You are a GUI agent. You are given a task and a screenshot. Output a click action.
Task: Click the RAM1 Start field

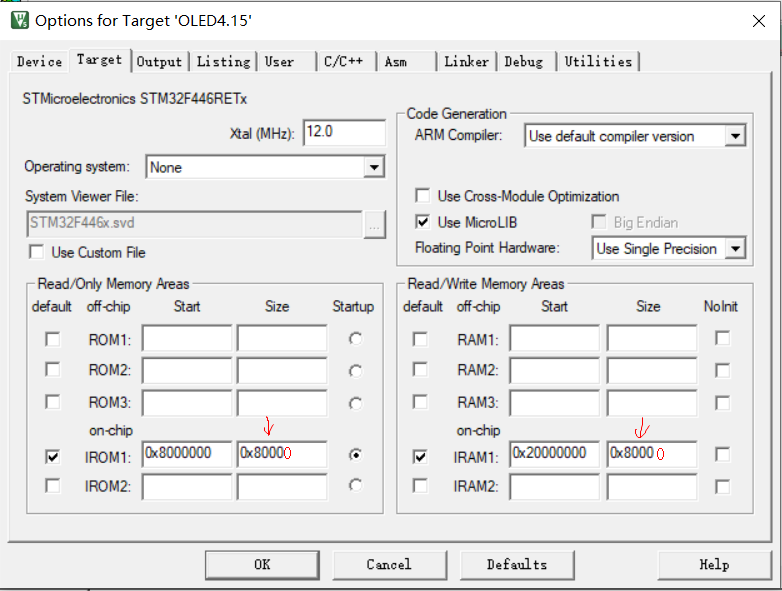coord(555,339)
